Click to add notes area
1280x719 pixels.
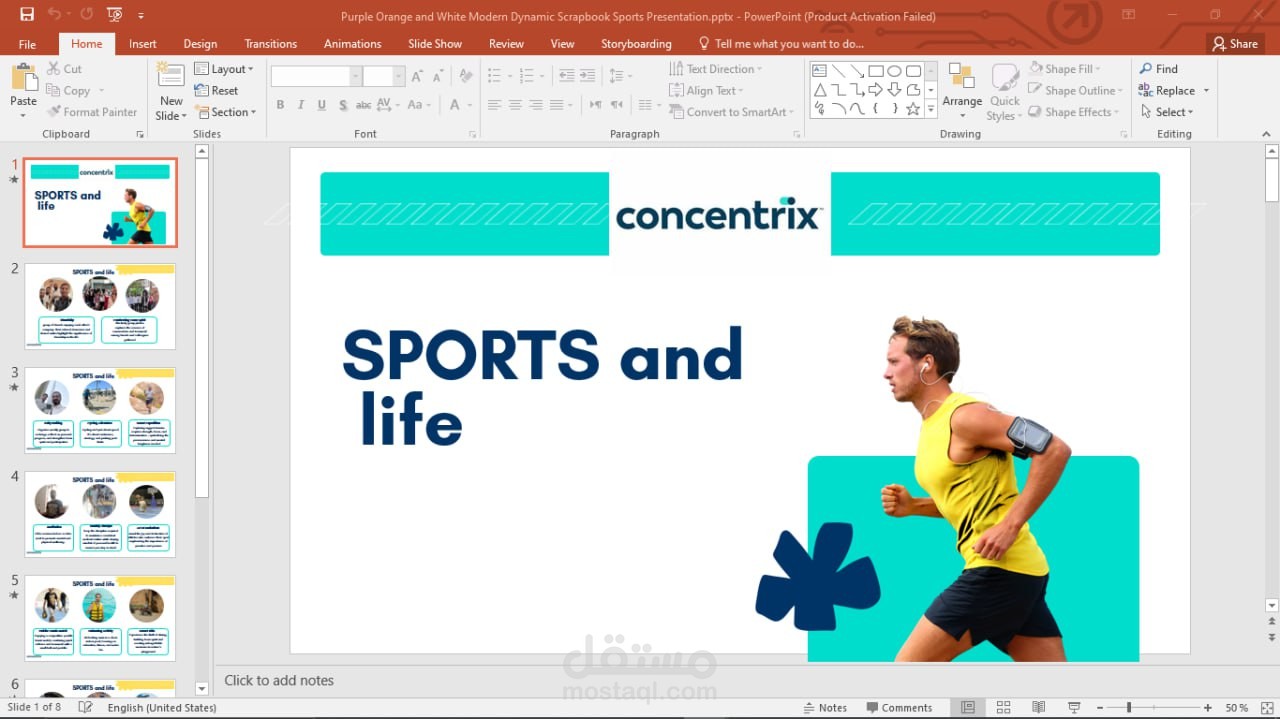coord(279,680)
